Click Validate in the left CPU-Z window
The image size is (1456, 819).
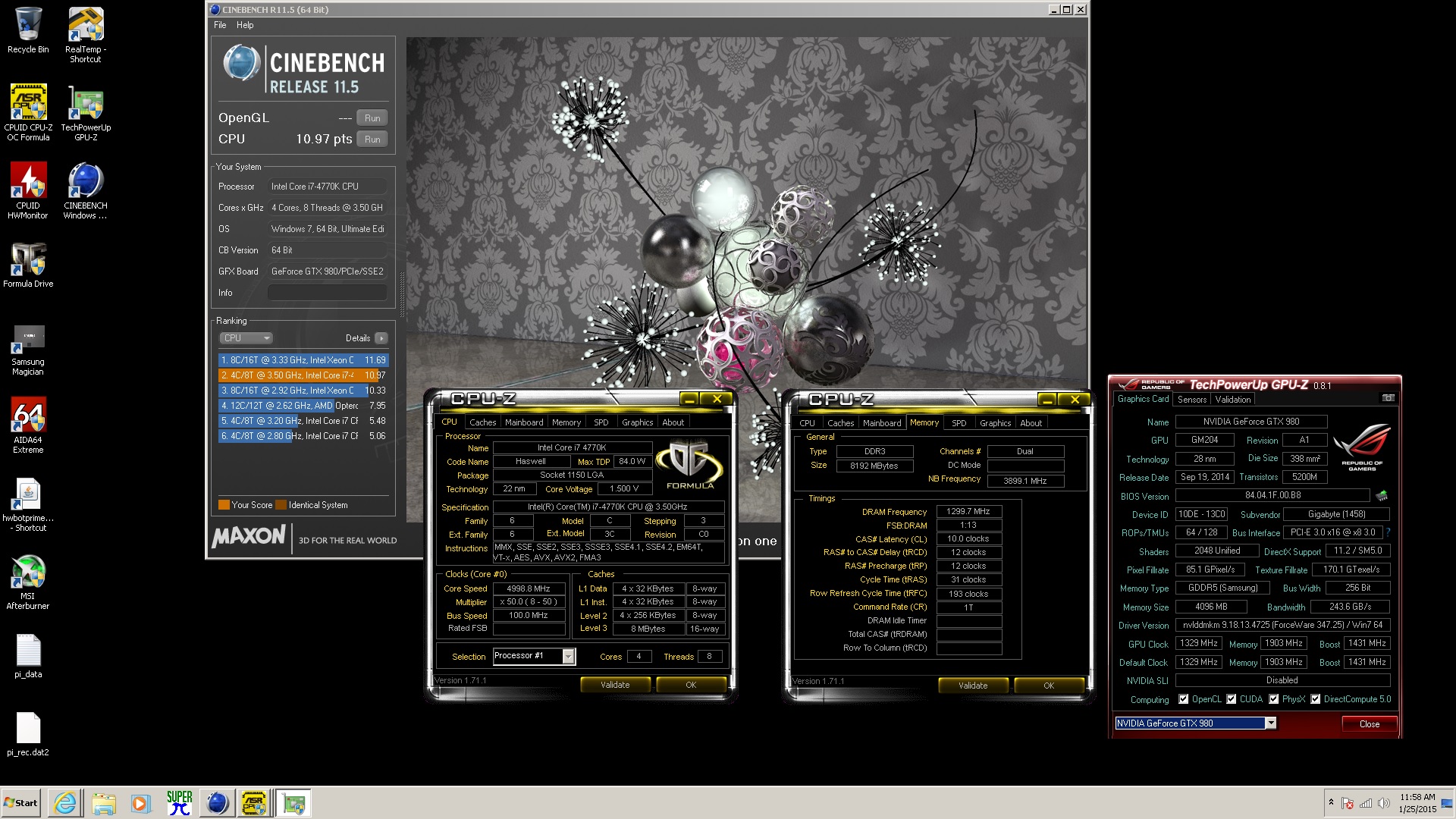click(615, 685)
